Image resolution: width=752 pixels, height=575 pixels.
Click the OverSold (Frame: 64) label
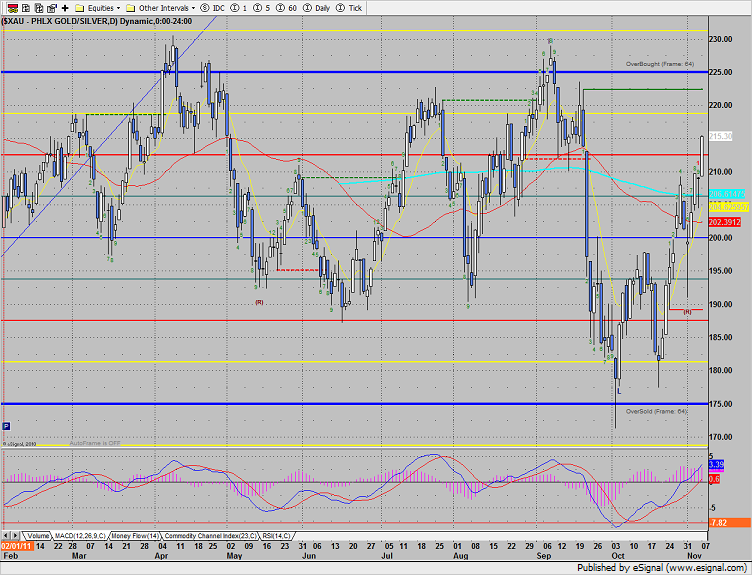657,411
